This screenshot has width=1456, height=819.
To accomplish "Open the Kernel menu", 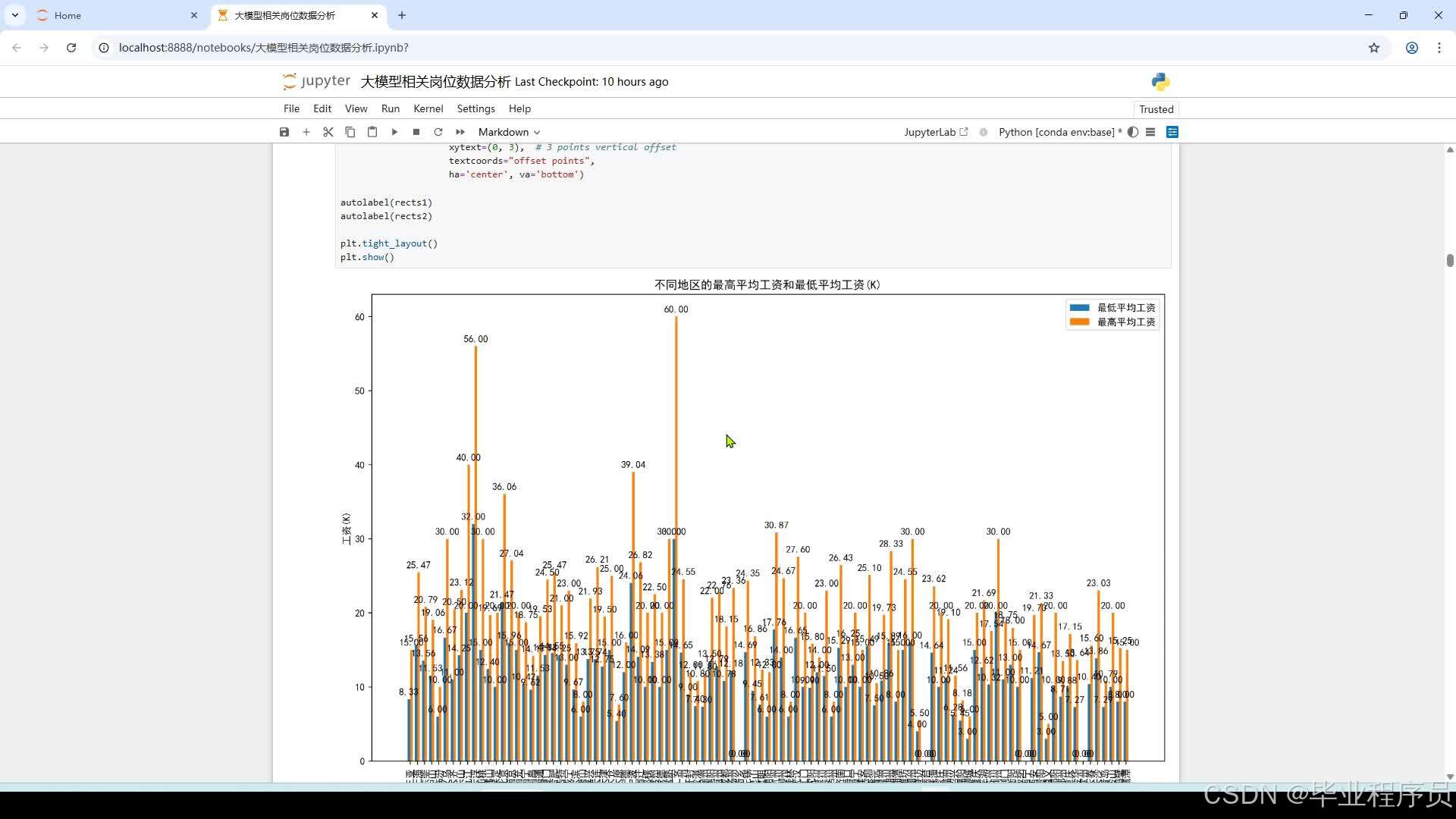I will point(428,108).
